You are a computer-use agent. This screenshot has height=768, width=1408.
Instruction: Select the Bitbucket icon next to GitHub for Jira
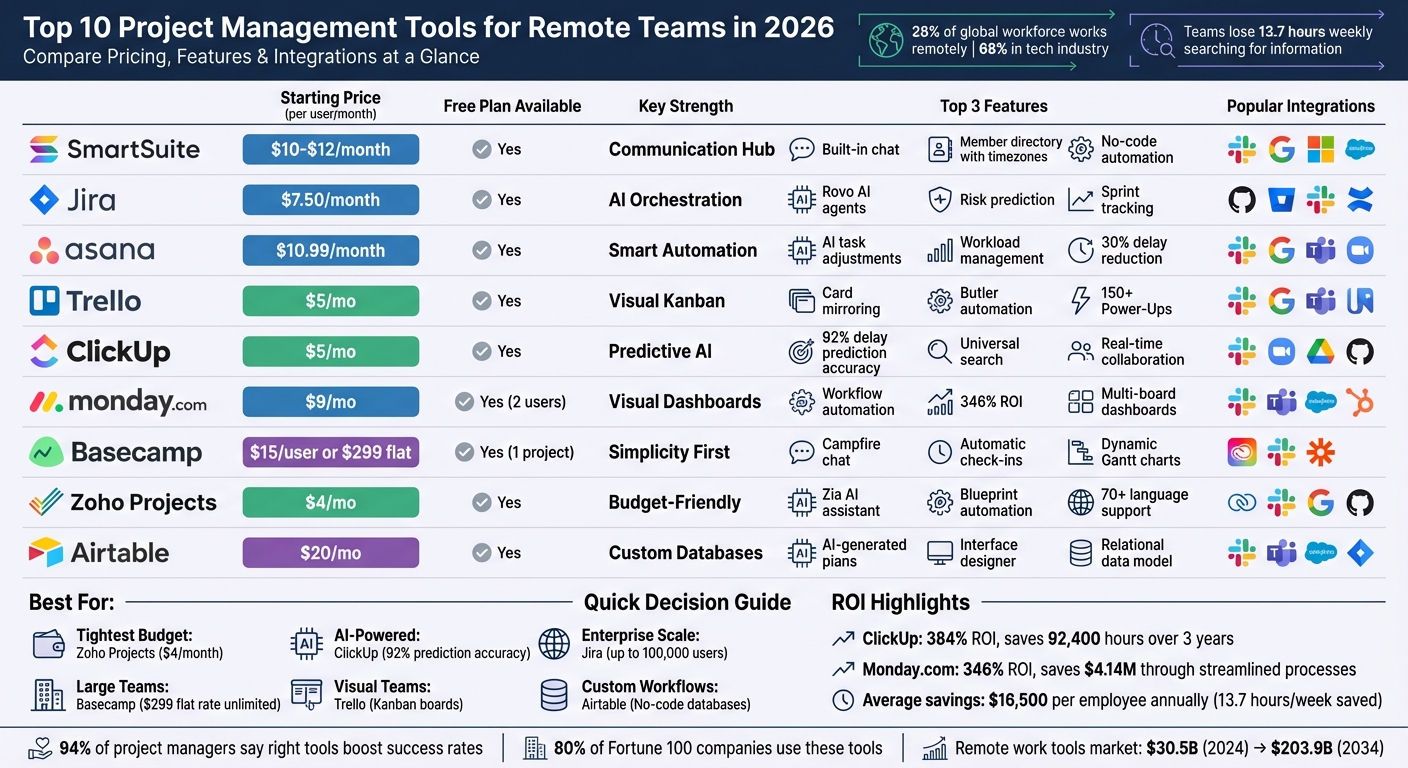coord(1282,199)
